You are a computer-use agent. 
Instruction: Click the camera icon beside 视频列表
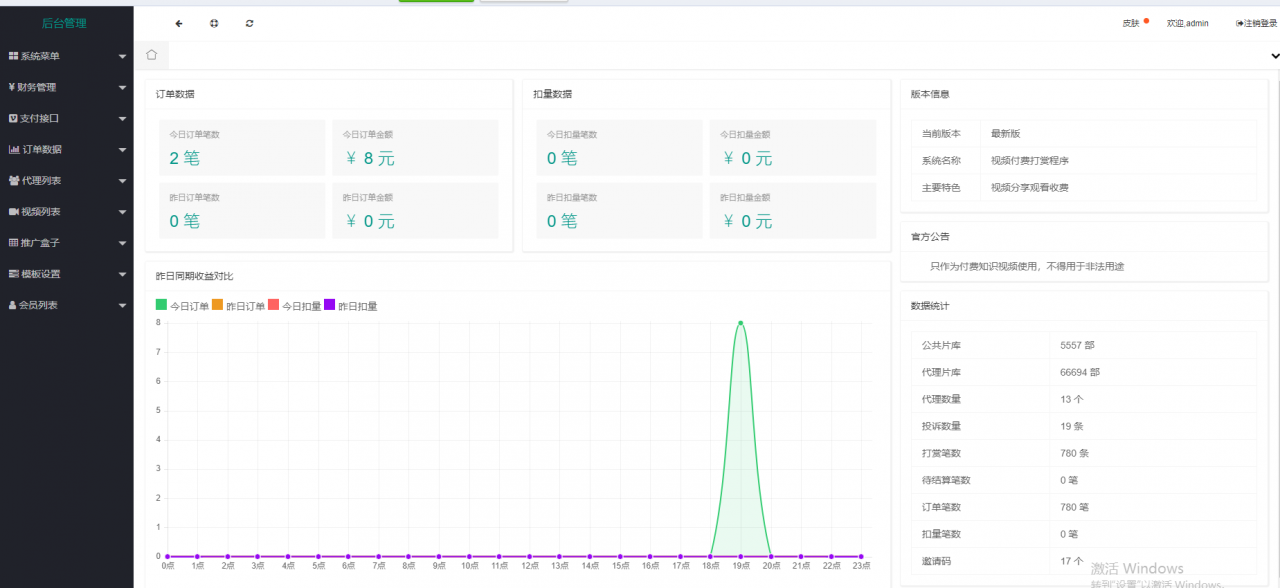point(14,211)
